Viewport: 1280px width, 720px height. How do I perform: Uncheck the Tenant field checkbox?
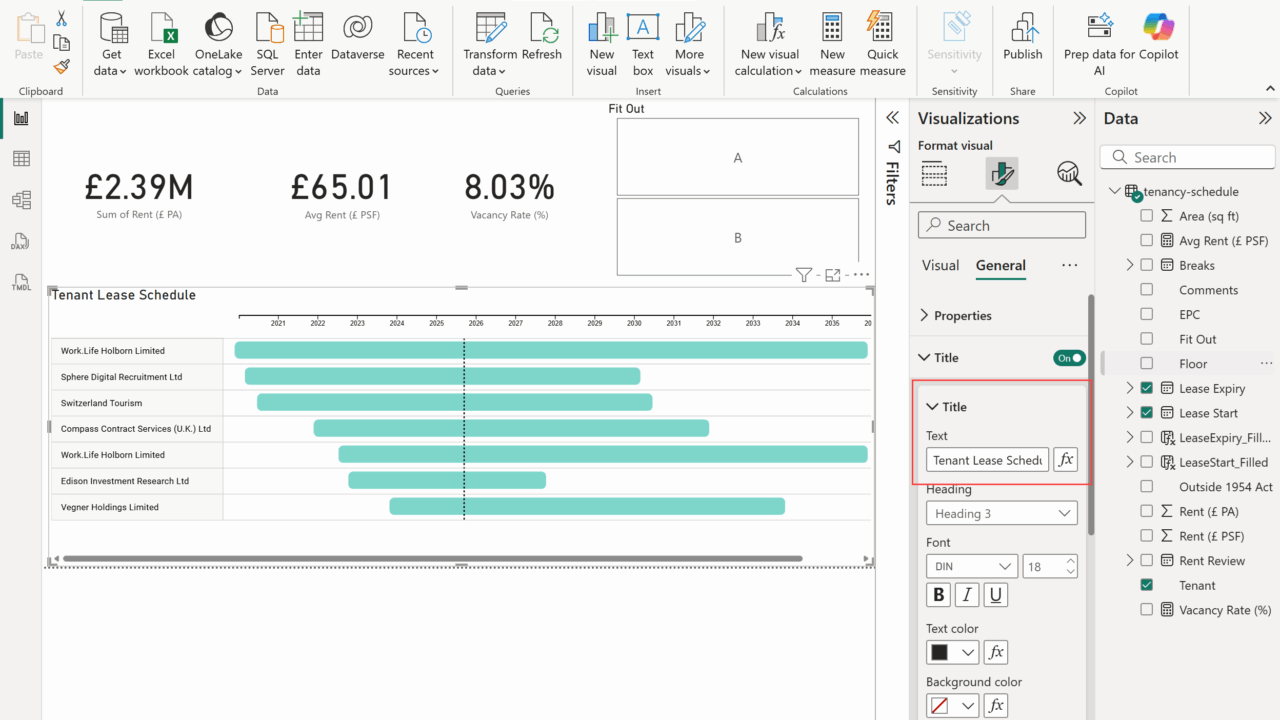[x=1147, y=585]
